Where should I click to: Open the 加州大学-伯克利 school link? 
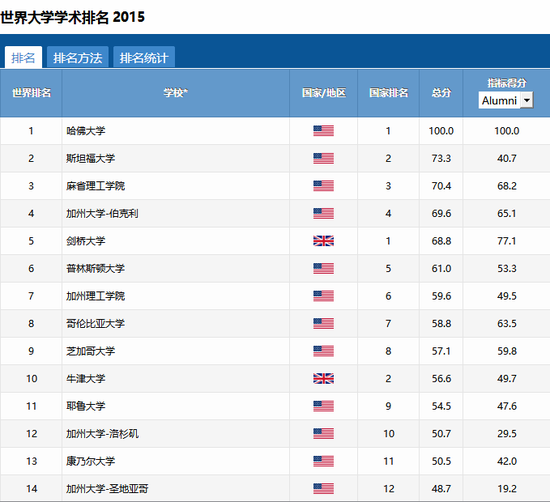click(x=102, y=213)
